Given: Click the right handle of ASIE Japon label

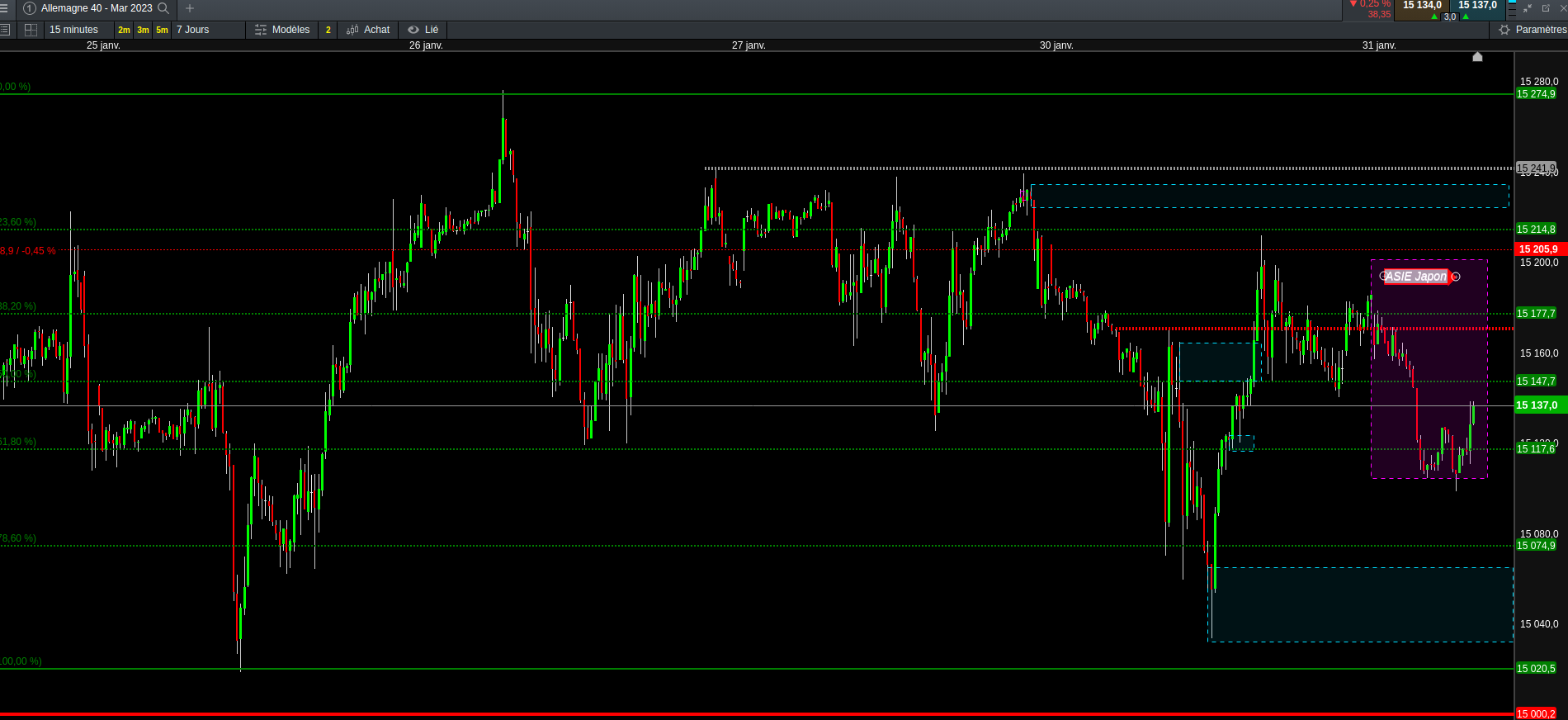Looking at the screenshot, I should pos(1456,277).
